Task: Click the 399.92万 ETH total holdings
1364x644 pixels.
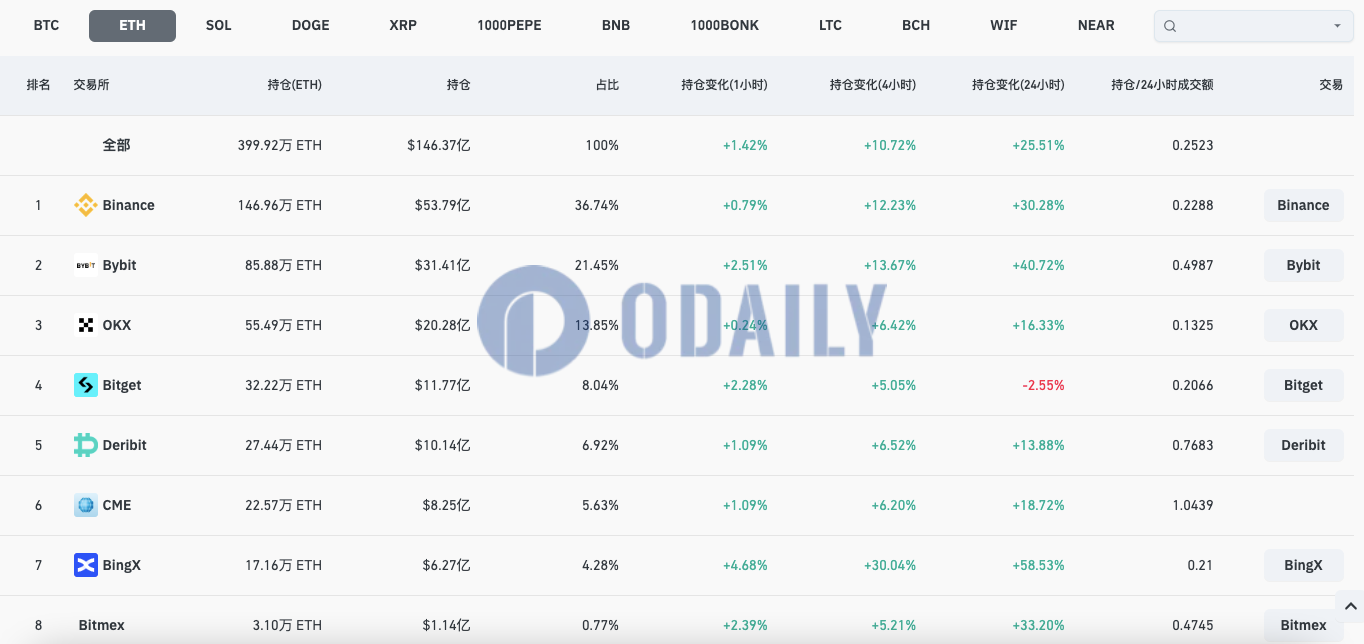Action: coord(280,145)
